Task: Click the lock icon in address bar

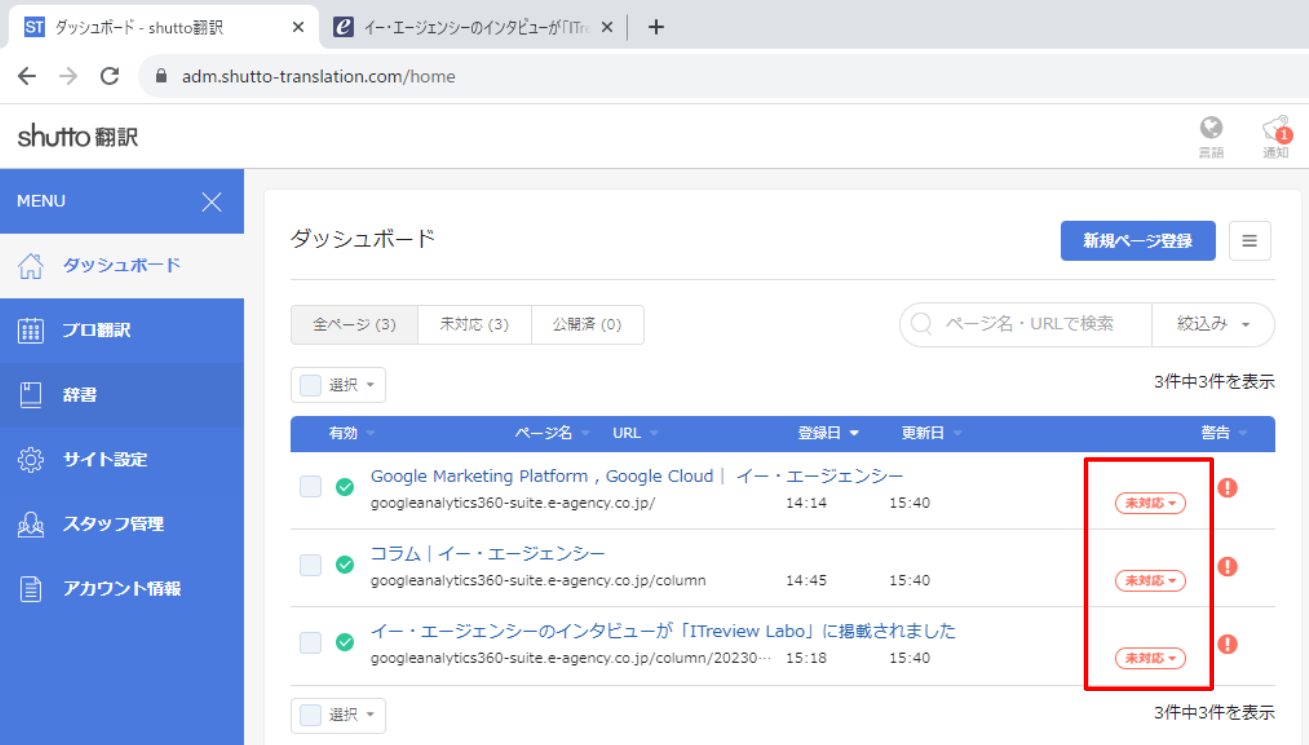Action: click(161, 76)
